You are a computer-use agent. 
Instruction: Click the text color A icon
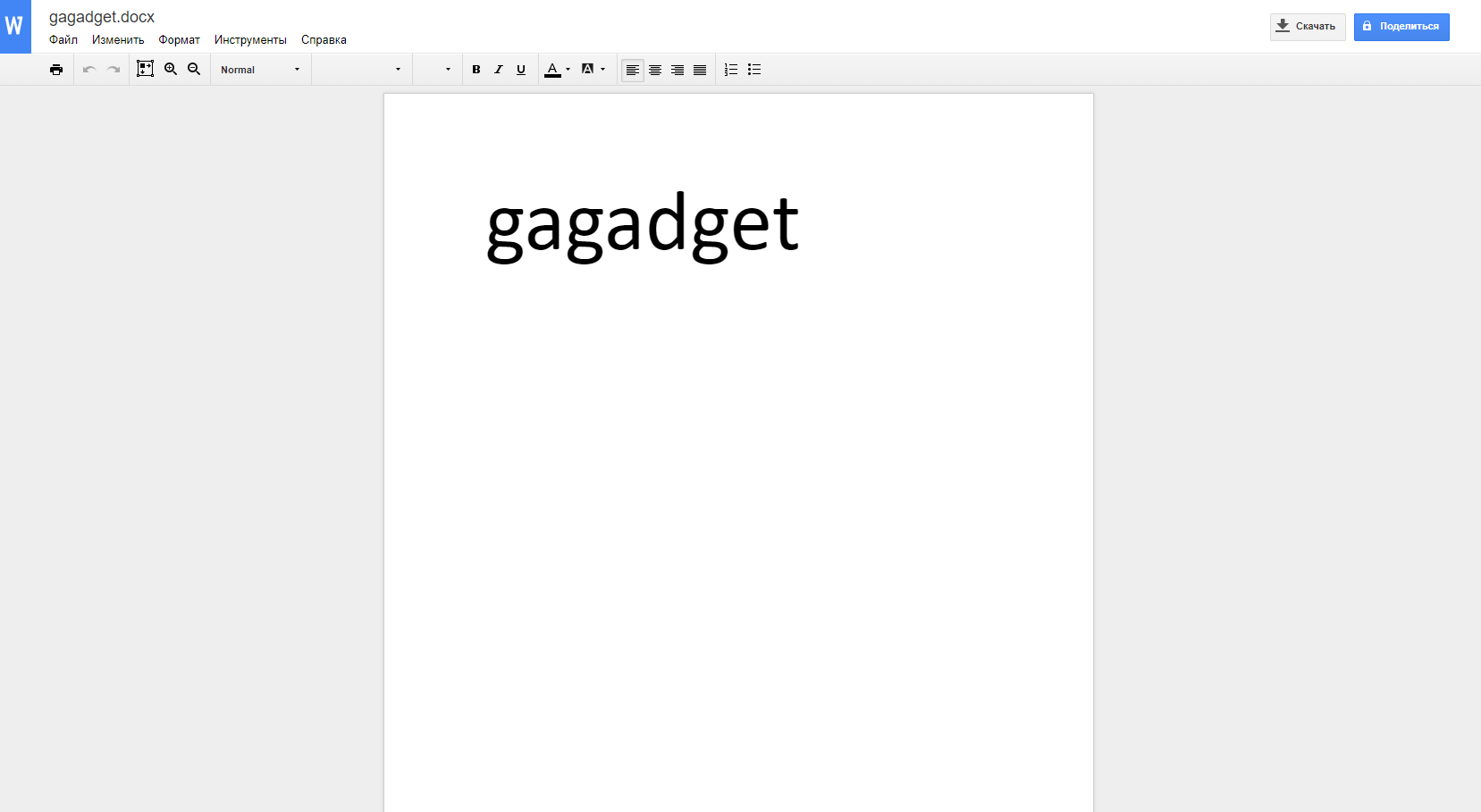pyautogui.click(x=552, y=70)
